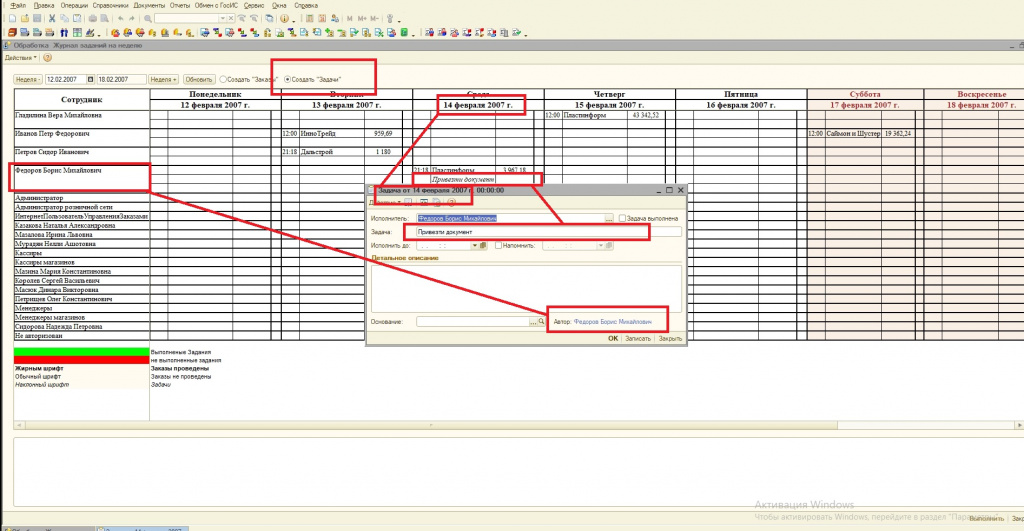The height and width of the screenshot is (531, 1024).
Task: Open the Исполнить до date dropdown arrow
Action: click(475, 246)
